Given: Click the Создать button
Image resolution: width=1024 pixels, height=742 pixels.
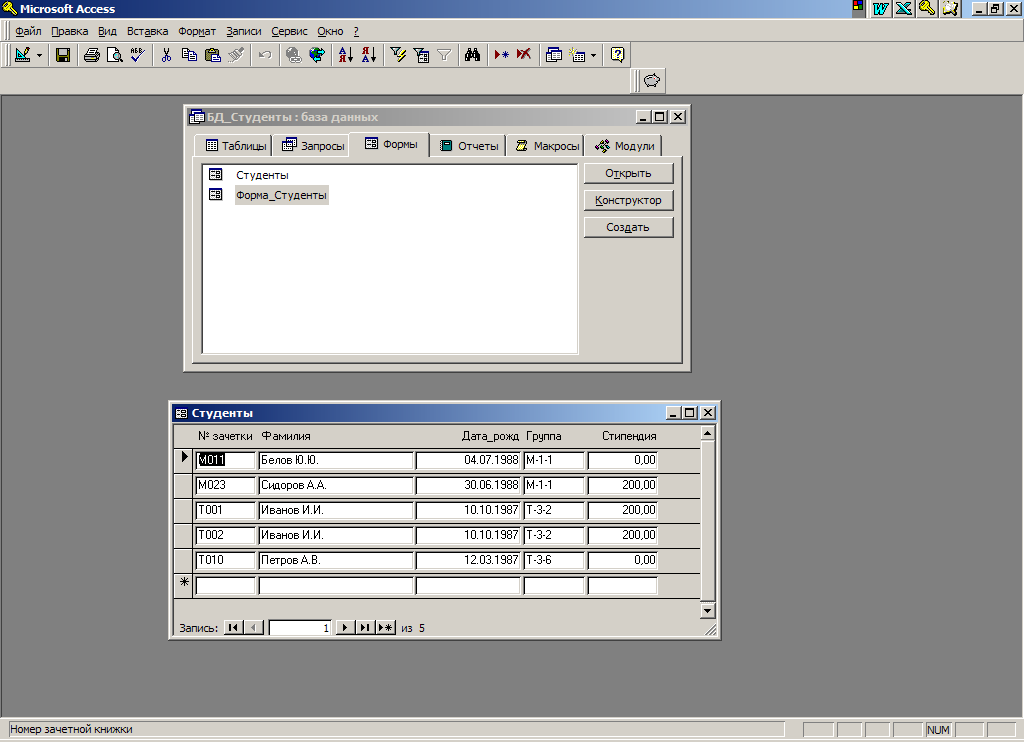Looking at the screenshot, I should 628,227.
